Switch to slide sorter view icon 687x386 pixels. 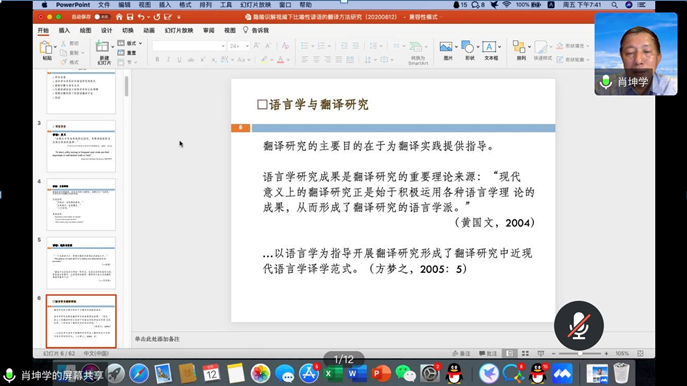point(525,353)
